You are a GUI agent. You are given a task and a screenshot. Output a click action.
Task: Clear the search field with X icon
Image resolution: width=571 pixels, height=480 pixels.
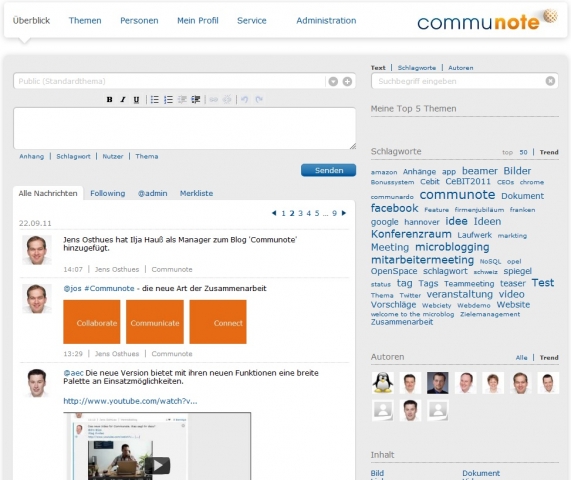[x=550, y=81]
